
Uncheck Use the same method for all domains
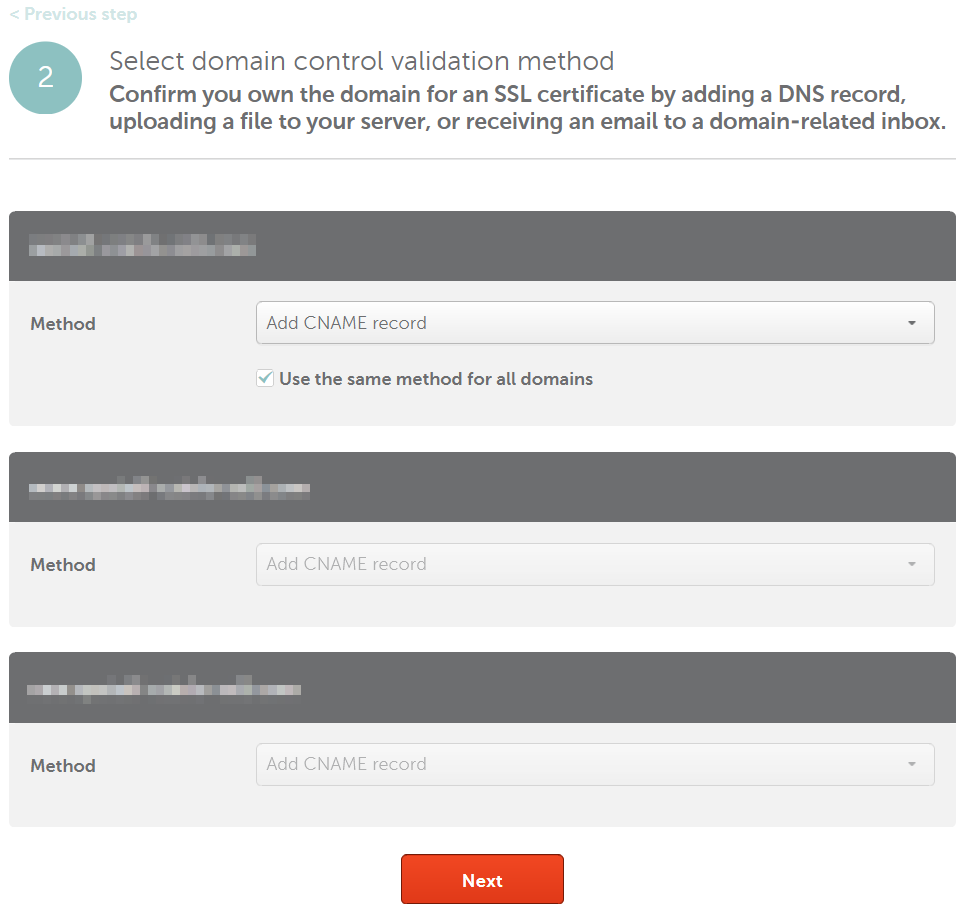pyautogui.click(x=265, y=378)
